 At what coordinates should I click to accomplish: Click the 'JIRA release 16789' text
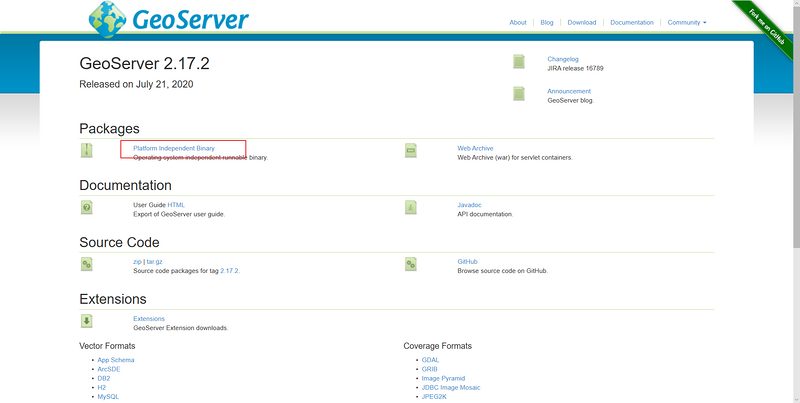click(576, 68)
